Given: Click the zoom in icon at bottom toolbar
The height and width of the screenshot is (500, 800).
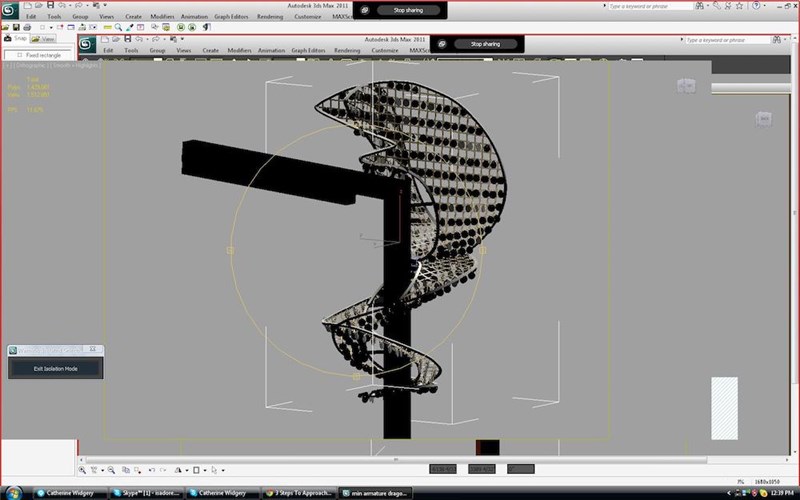Looking at the screenshot, I should point(82,470).
